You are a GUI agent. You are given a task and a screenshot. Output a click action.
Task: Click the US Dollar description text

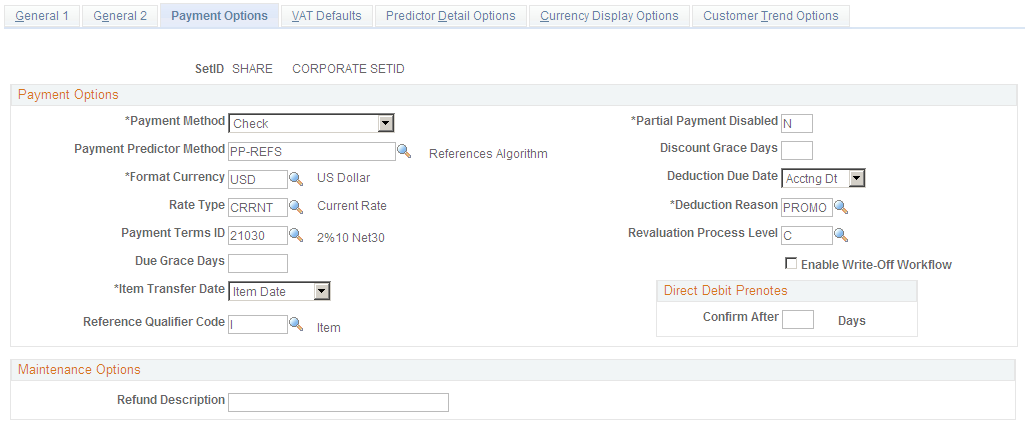(344, 178)
